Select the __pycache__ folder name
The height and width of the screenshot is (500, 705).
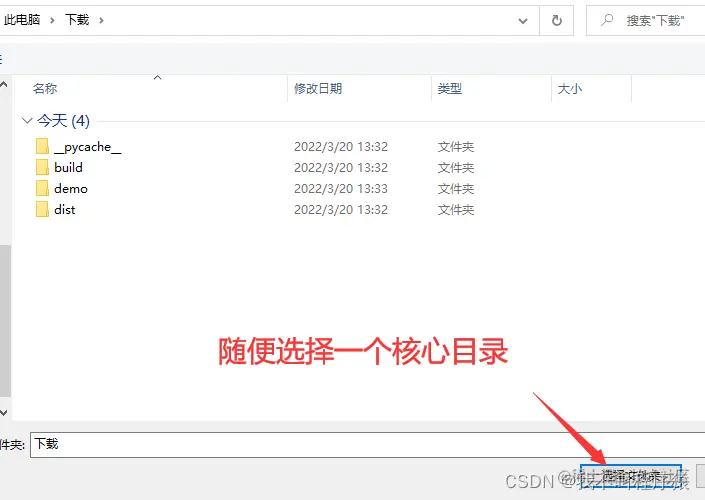88,147
